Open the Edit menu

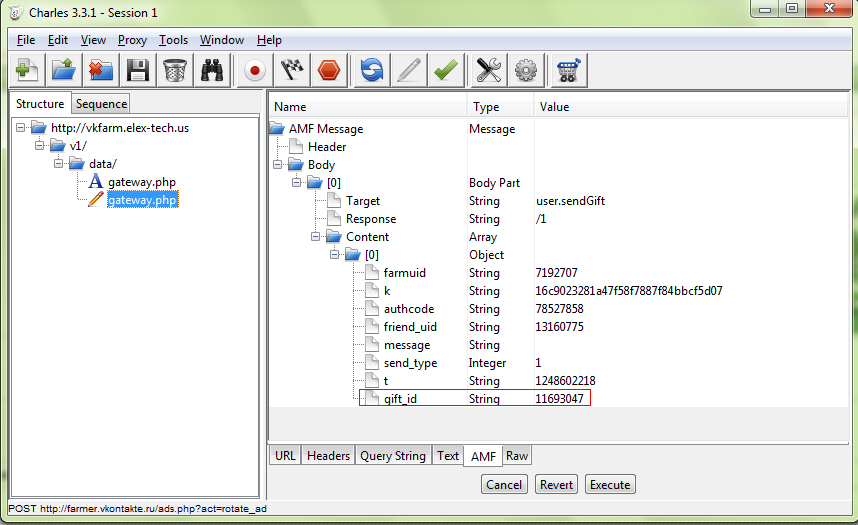click(x=57, y=40)
